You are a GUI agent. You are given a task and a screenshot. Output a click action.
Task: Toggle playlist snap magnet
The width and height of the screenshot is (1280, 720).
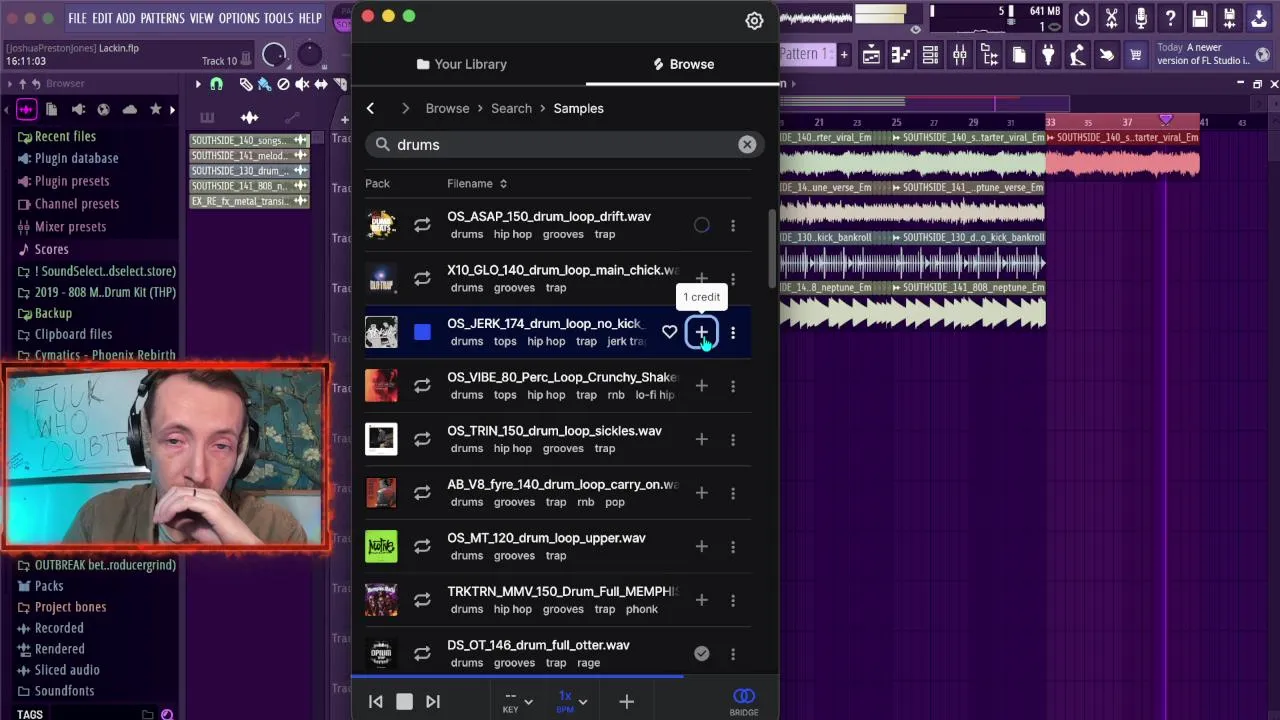216,85
